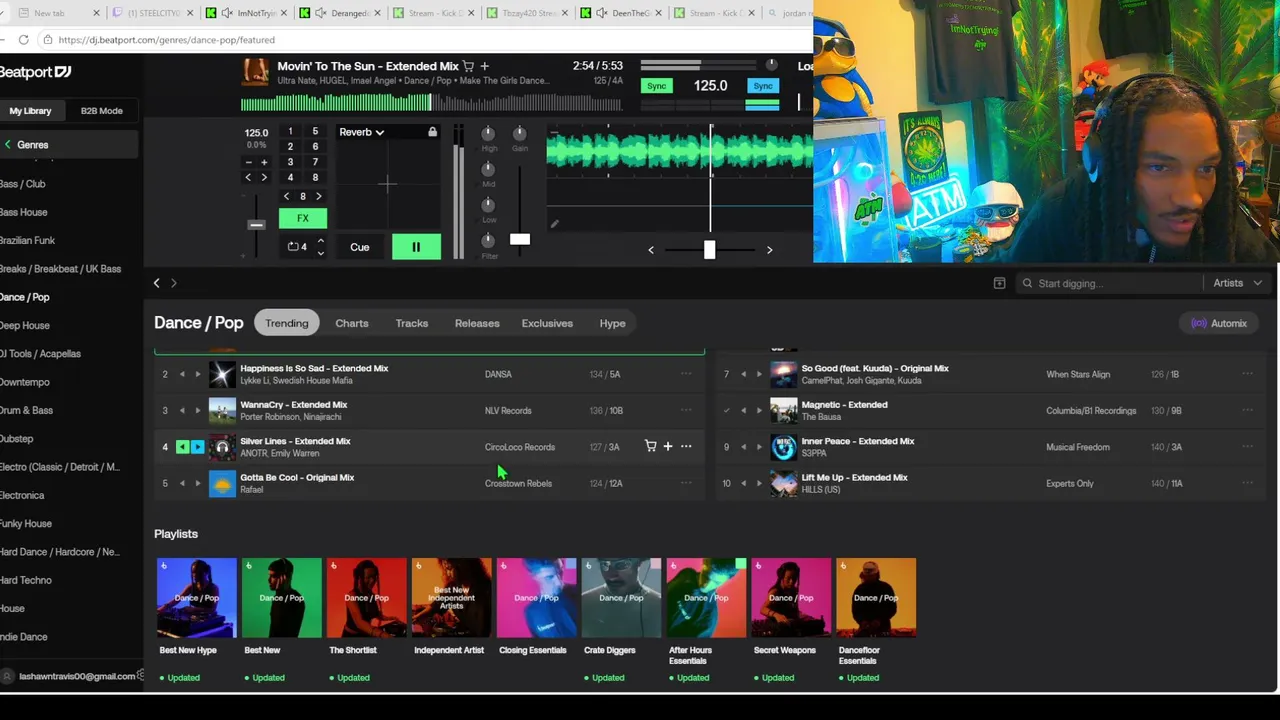
Task: Pause the playing deck
Action: [416, 247]
